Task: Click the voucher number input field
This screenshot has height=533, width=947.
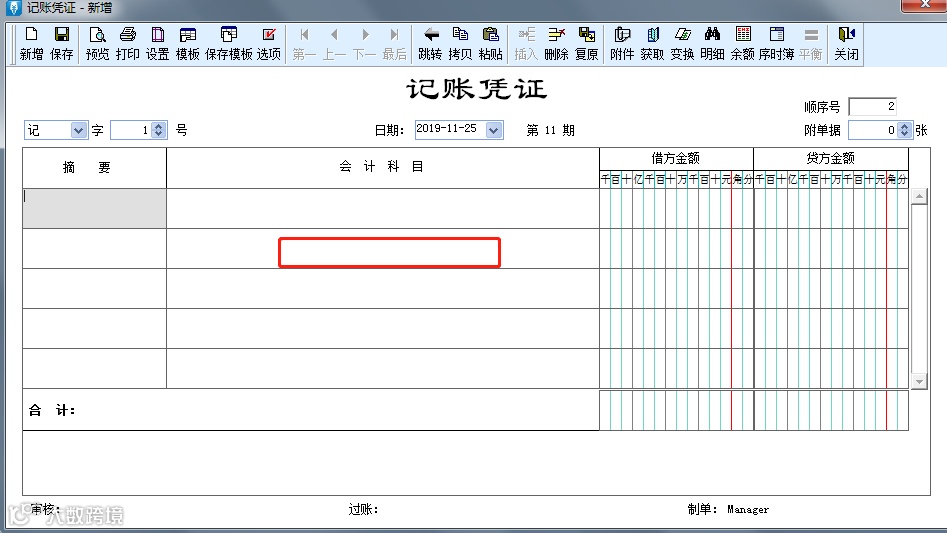Action: click(131, 130)
